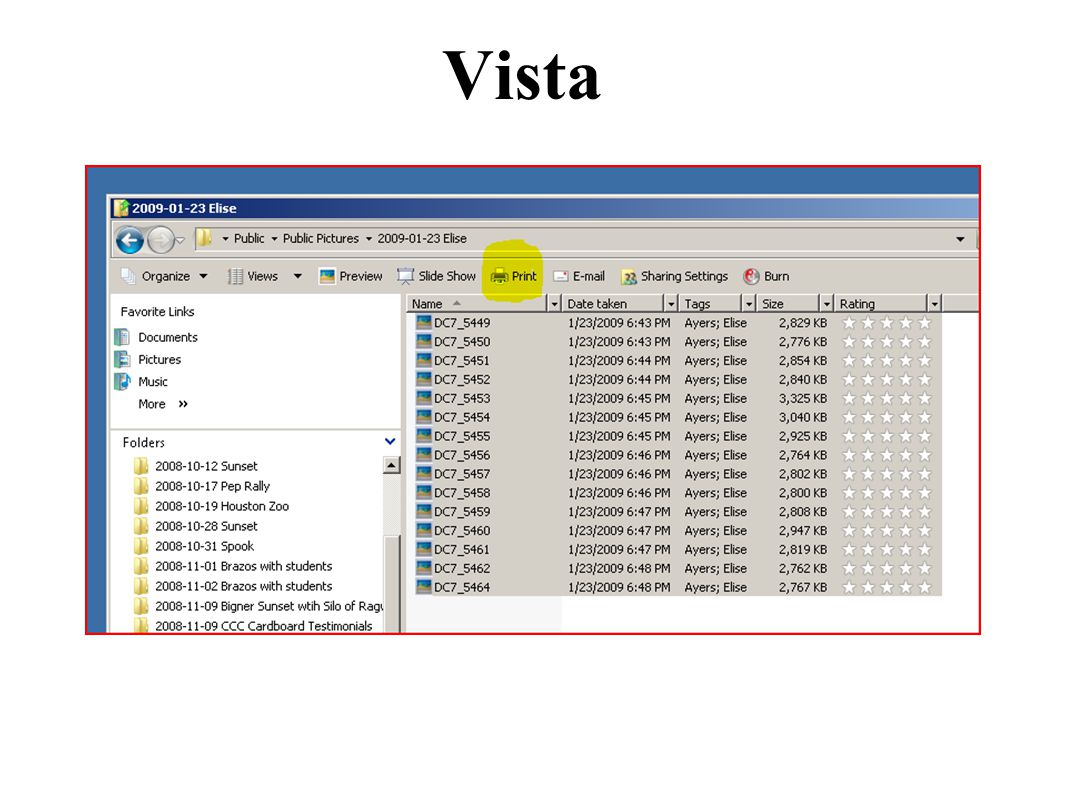Screen dimensions: 1066x800
Task: Click the Forward navigation arrow
Action: (x=160, y=240)
